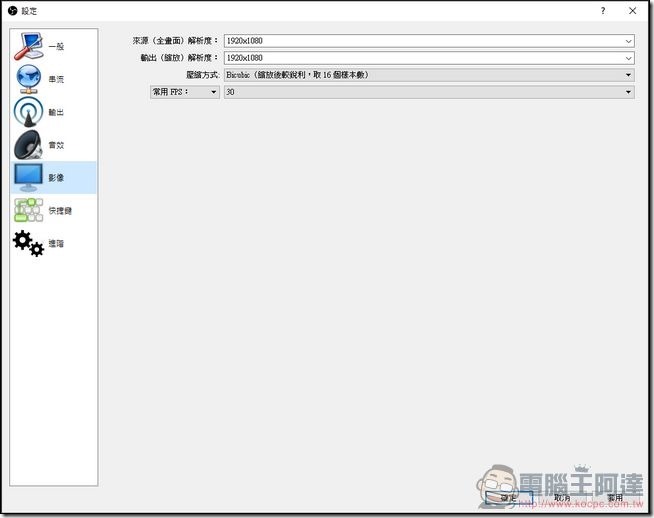
Task: Open the 一般 (General) settings icon
Action: pos(28,47)
